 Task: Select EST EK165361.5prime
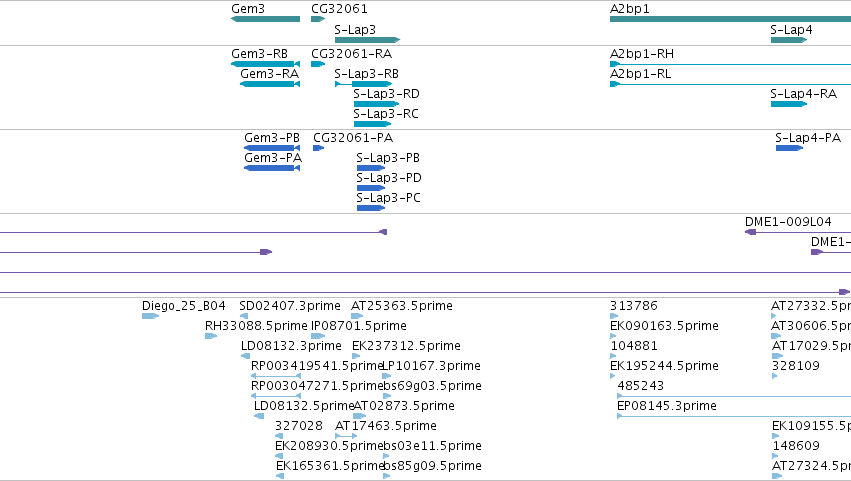coord(280,477)
